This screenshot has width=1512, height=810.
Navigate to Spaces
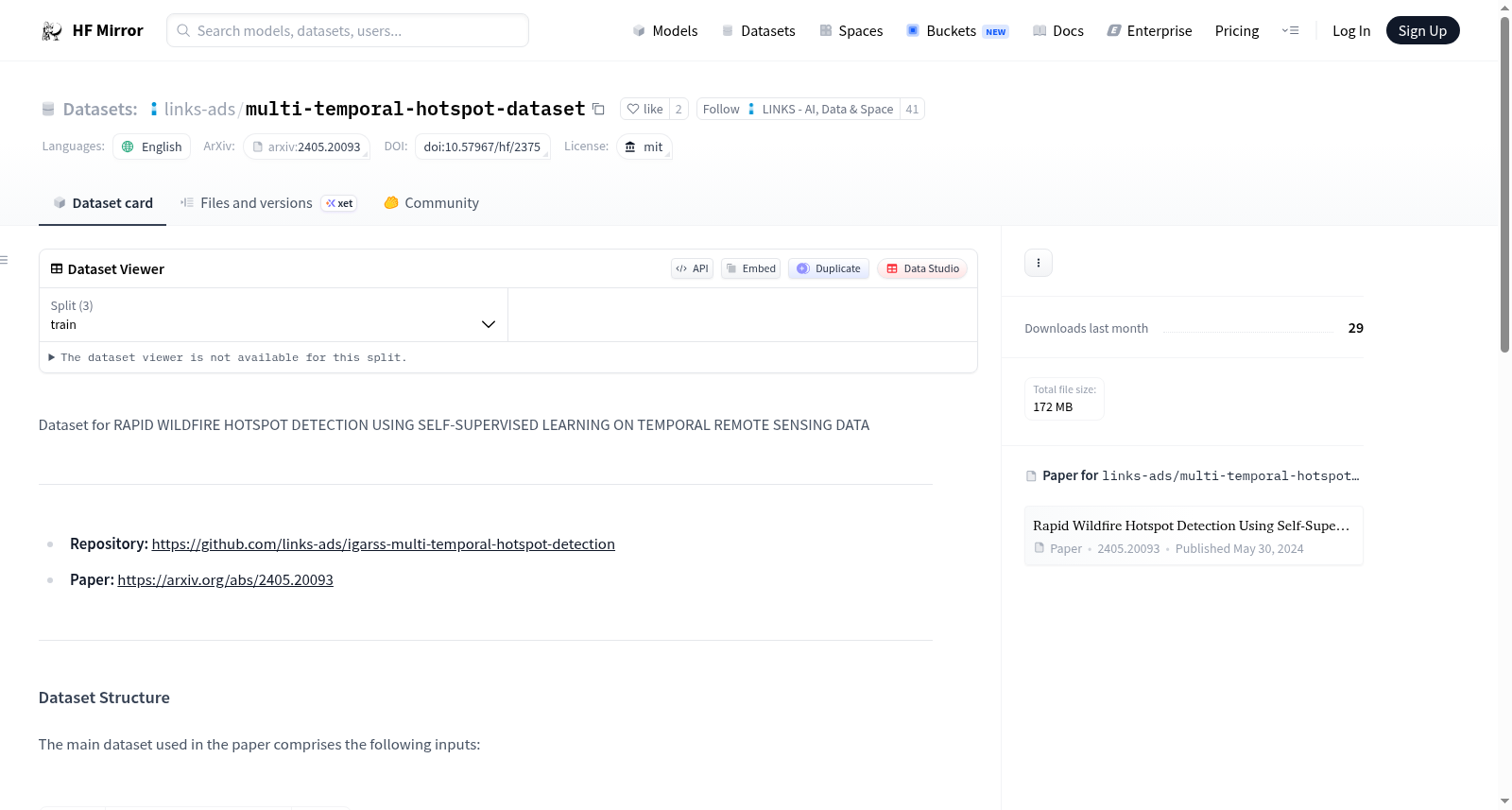[851, 31]
